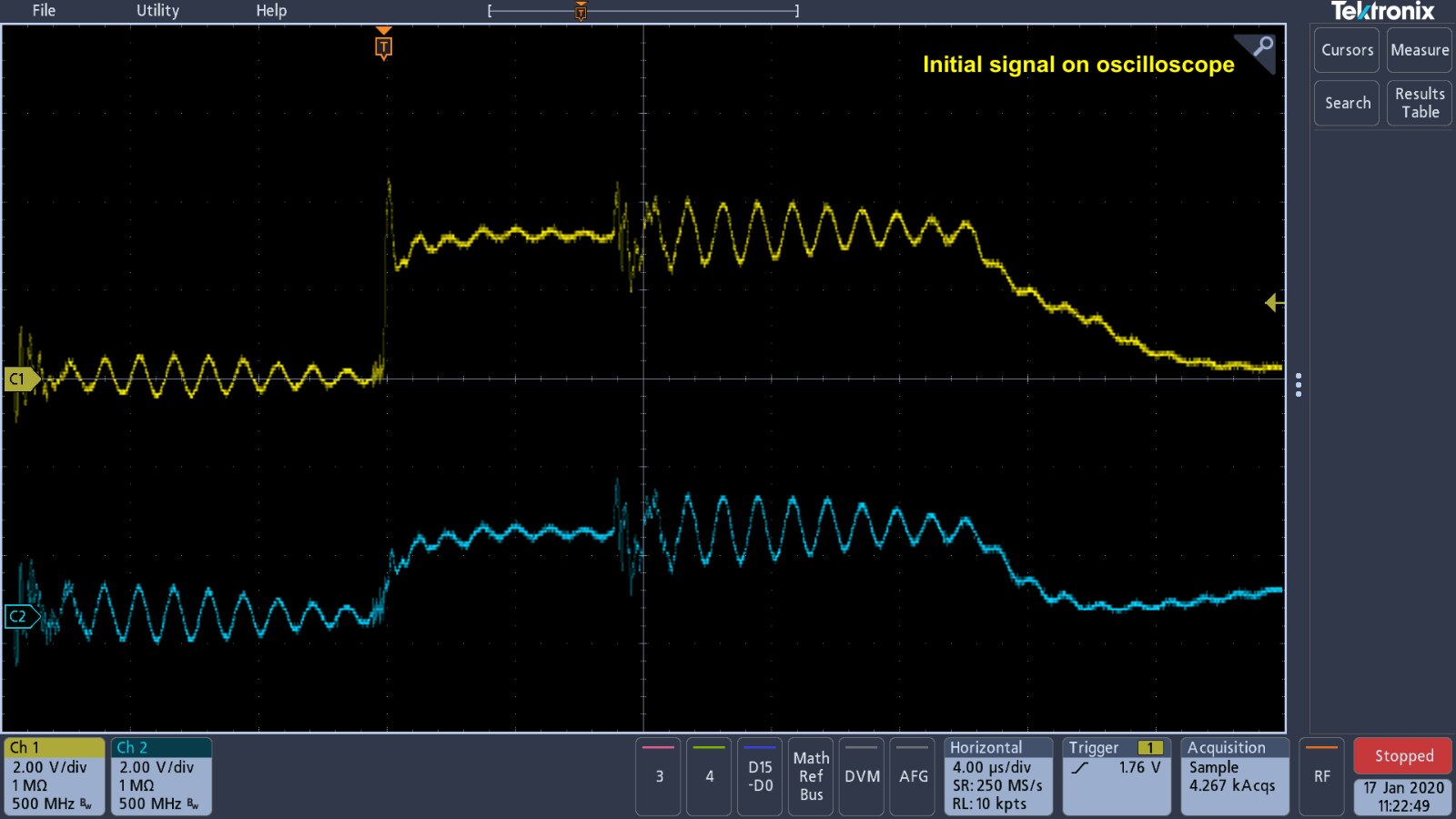Viewport: 1456px width, 819px height.
Task: Click the horizontal record position bar
Action: [642, 11]
